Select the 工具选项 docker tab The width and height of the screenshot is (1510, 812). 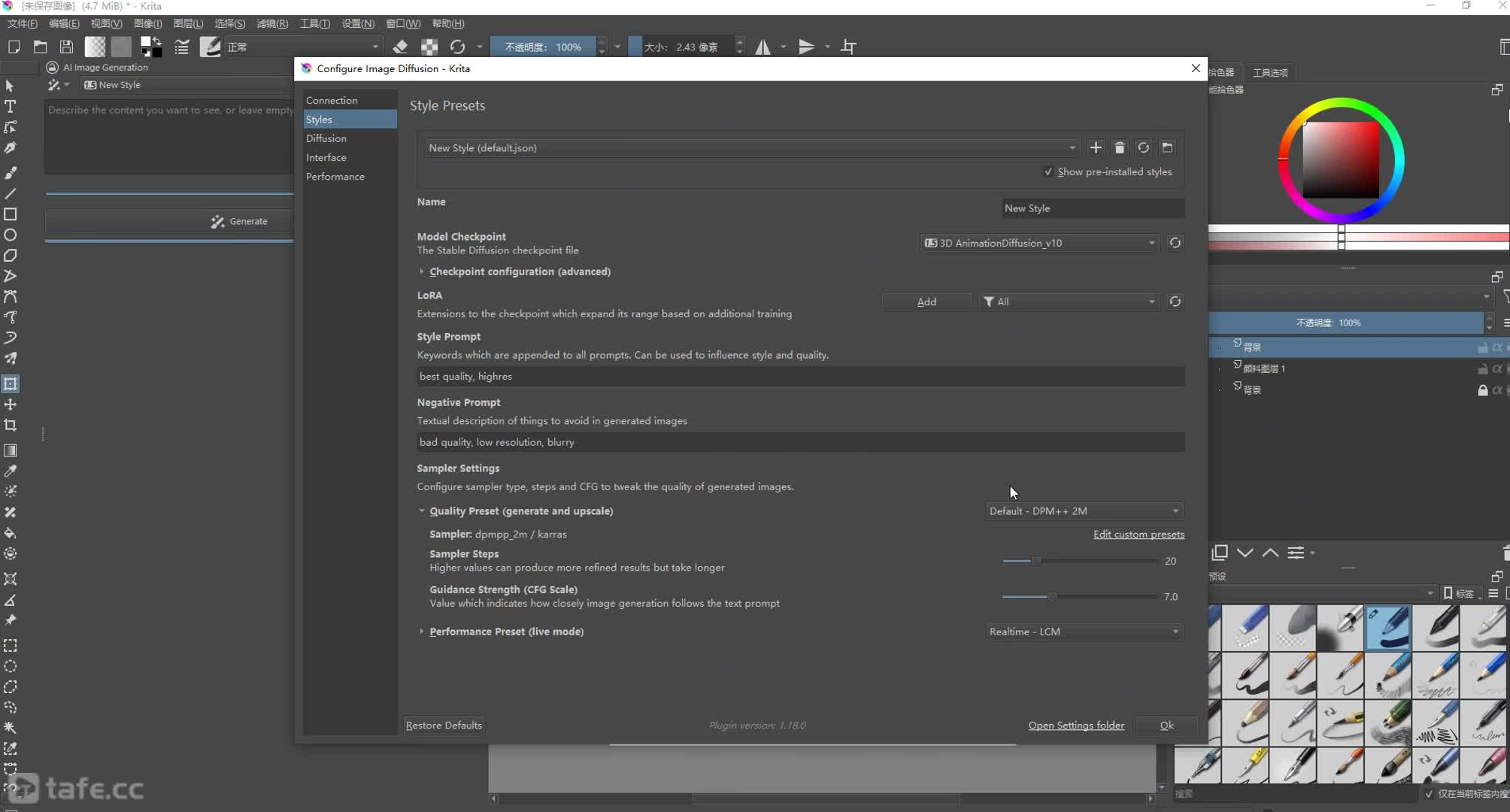tap(1270, 73)
